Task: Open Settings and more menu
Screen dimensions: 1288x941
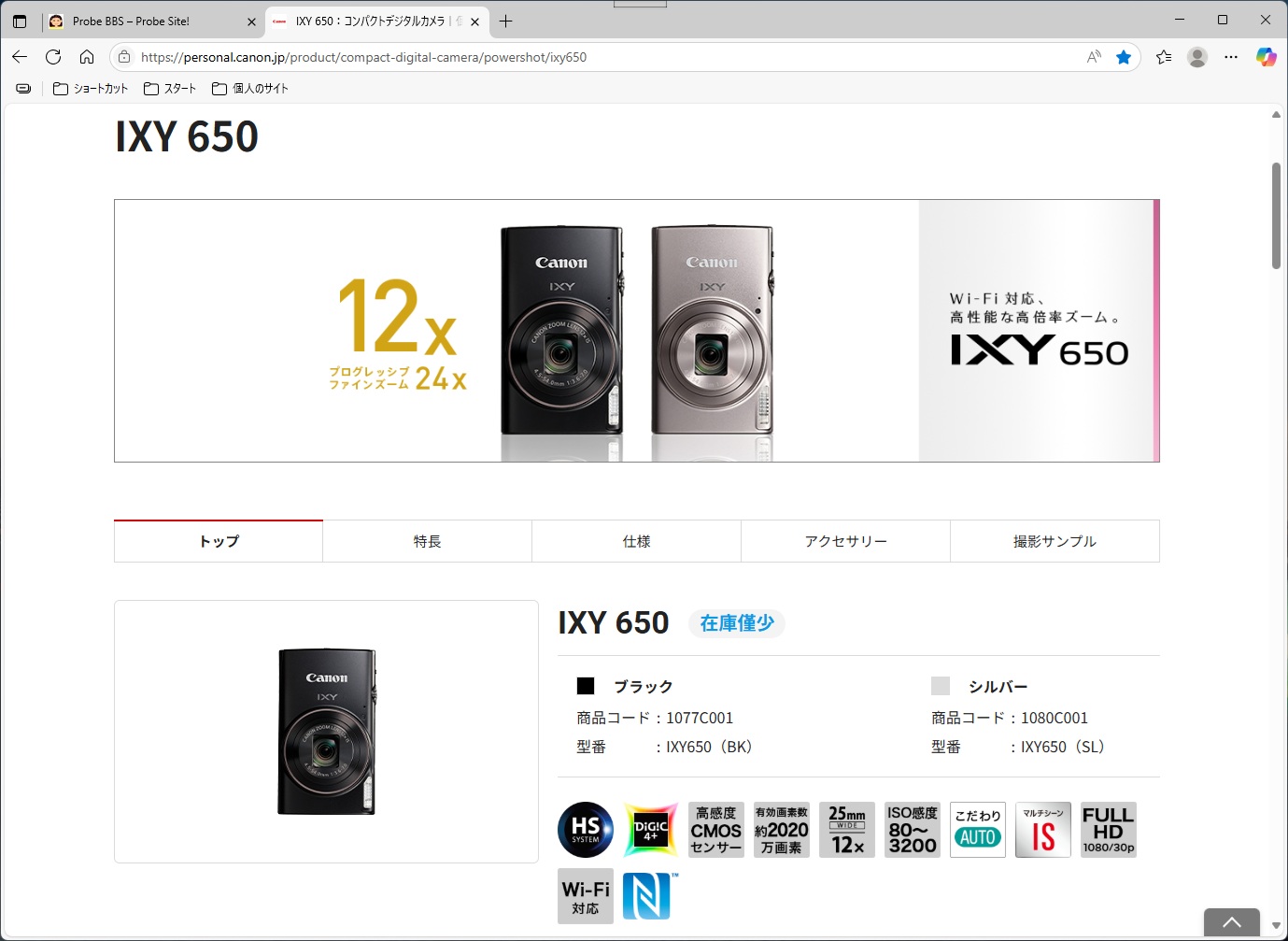Action: 1231,57
